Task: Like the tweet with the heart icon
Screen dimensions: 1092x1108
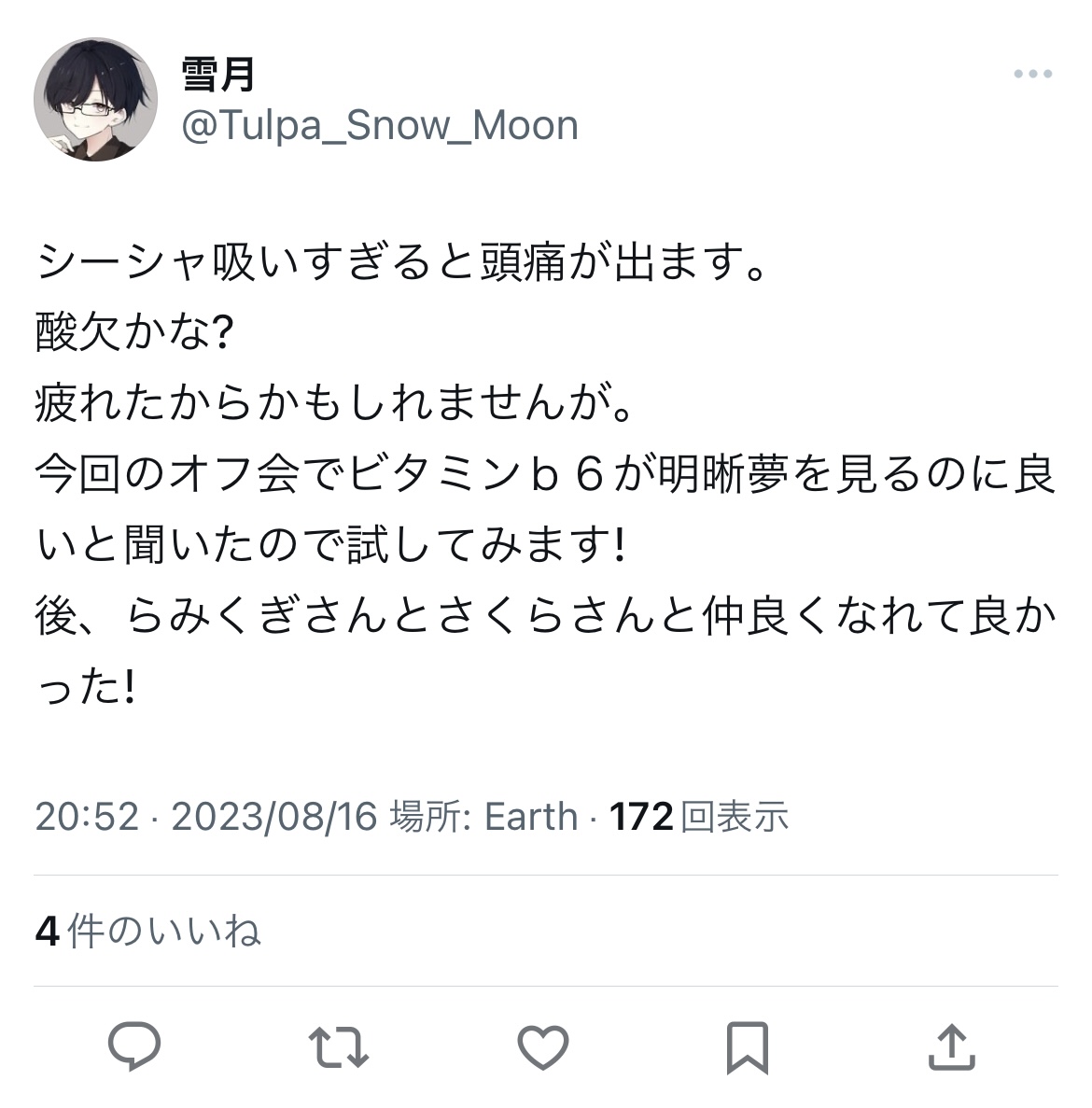Action: pyautogui.click(x=543, y=1046)
